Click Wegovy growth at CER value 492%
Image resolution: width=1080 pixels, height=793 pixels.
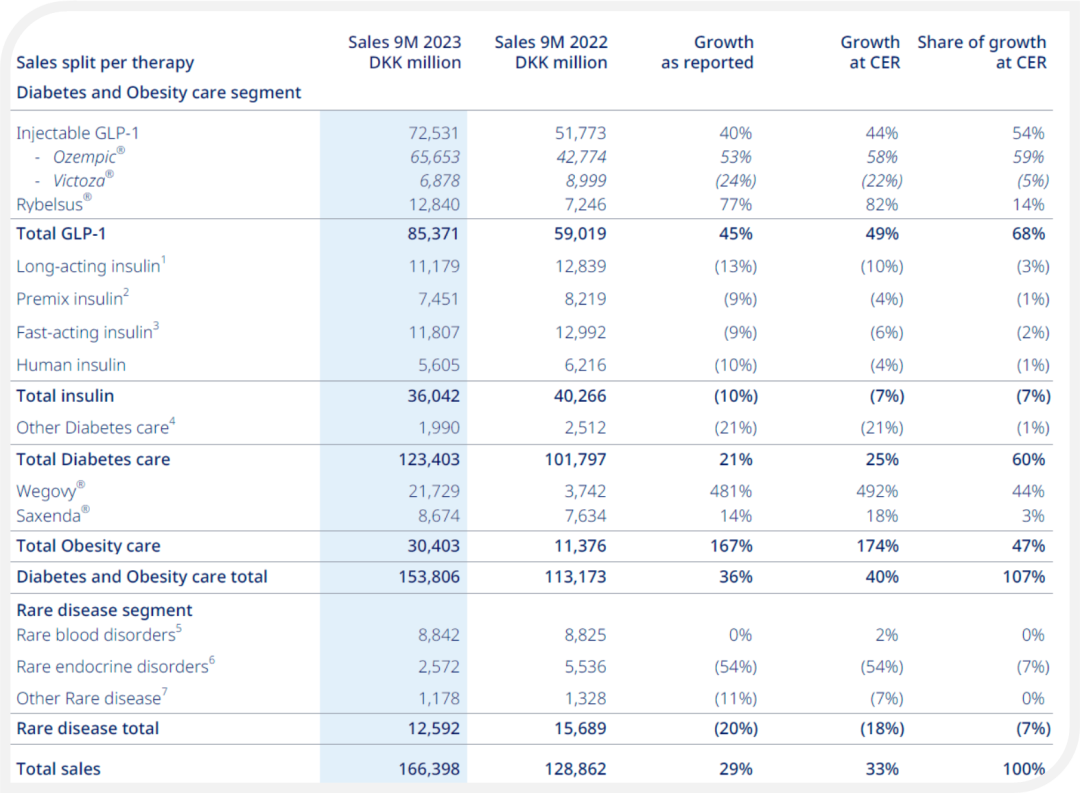(878, 491)
